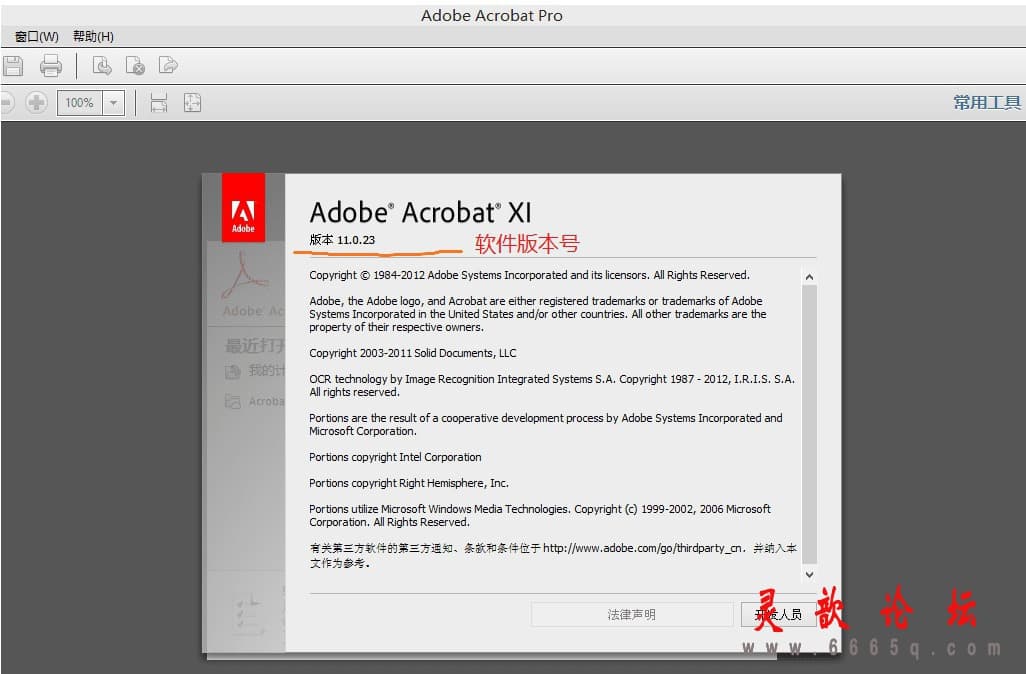Click Portions copyright Right Hemisphere line
This screenshot has width=1026, height=674.
[409, 484]
